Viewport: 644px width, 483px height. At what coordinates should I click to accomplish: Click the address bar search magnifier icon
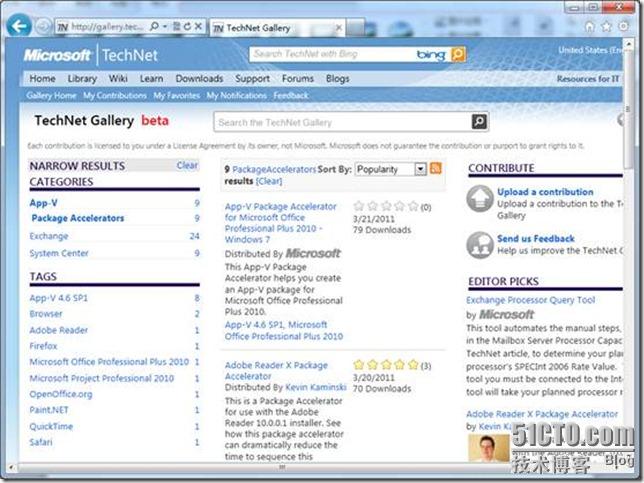coord(154,27)
